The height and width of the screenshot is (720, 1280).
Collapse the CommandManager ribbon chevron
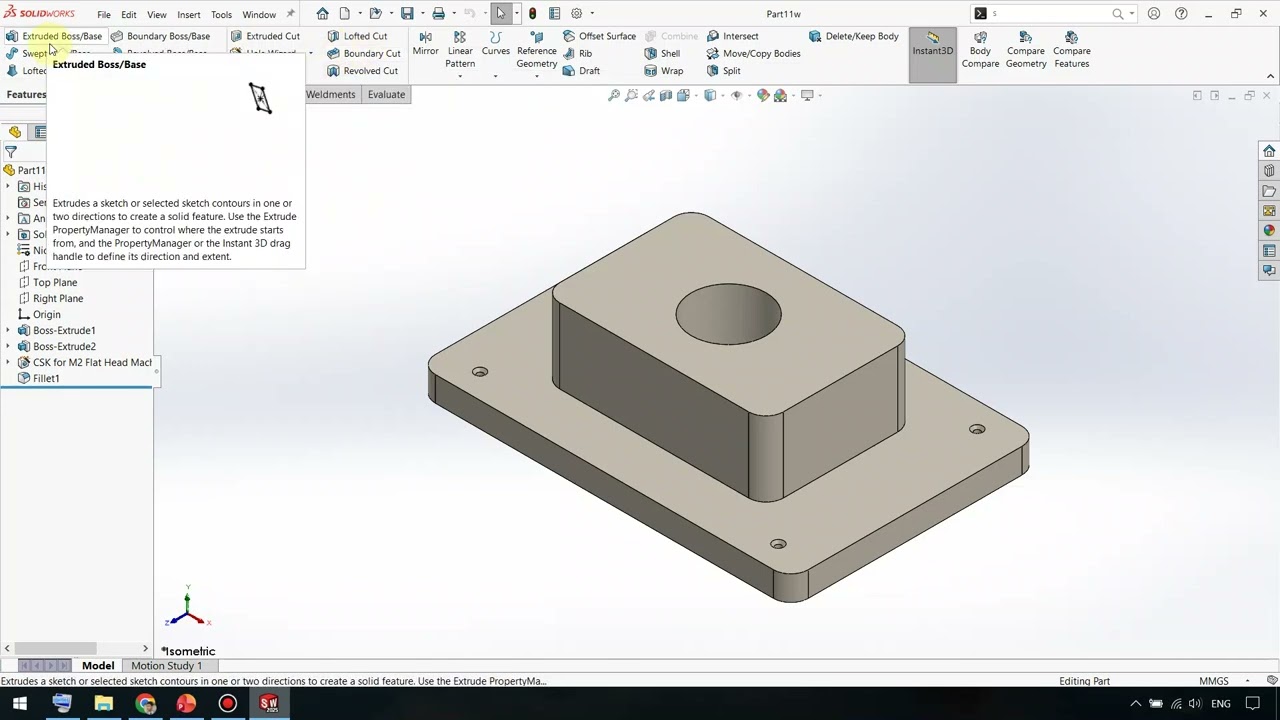[1270, 76]
